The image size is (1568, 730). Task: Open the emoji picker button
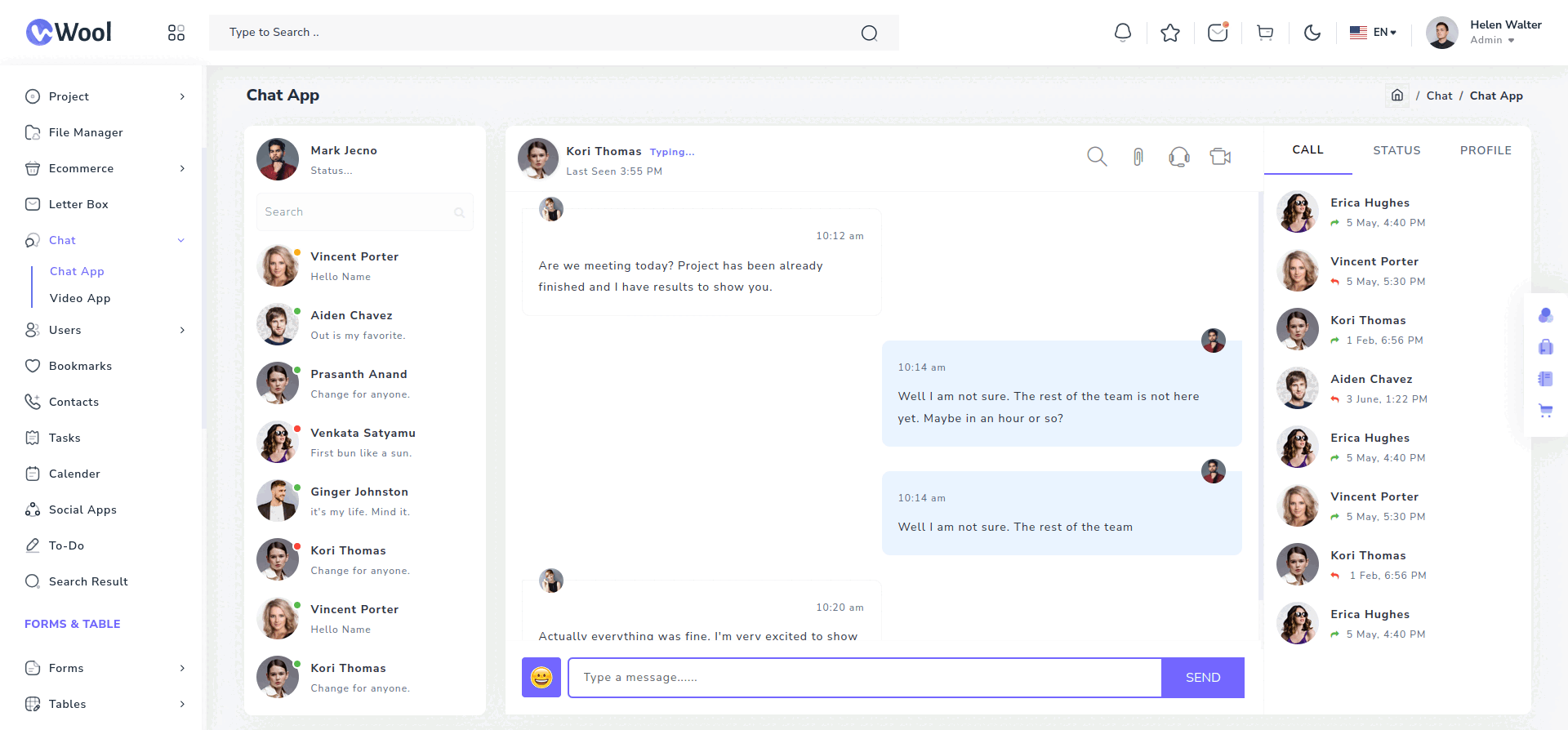point(541,677)
